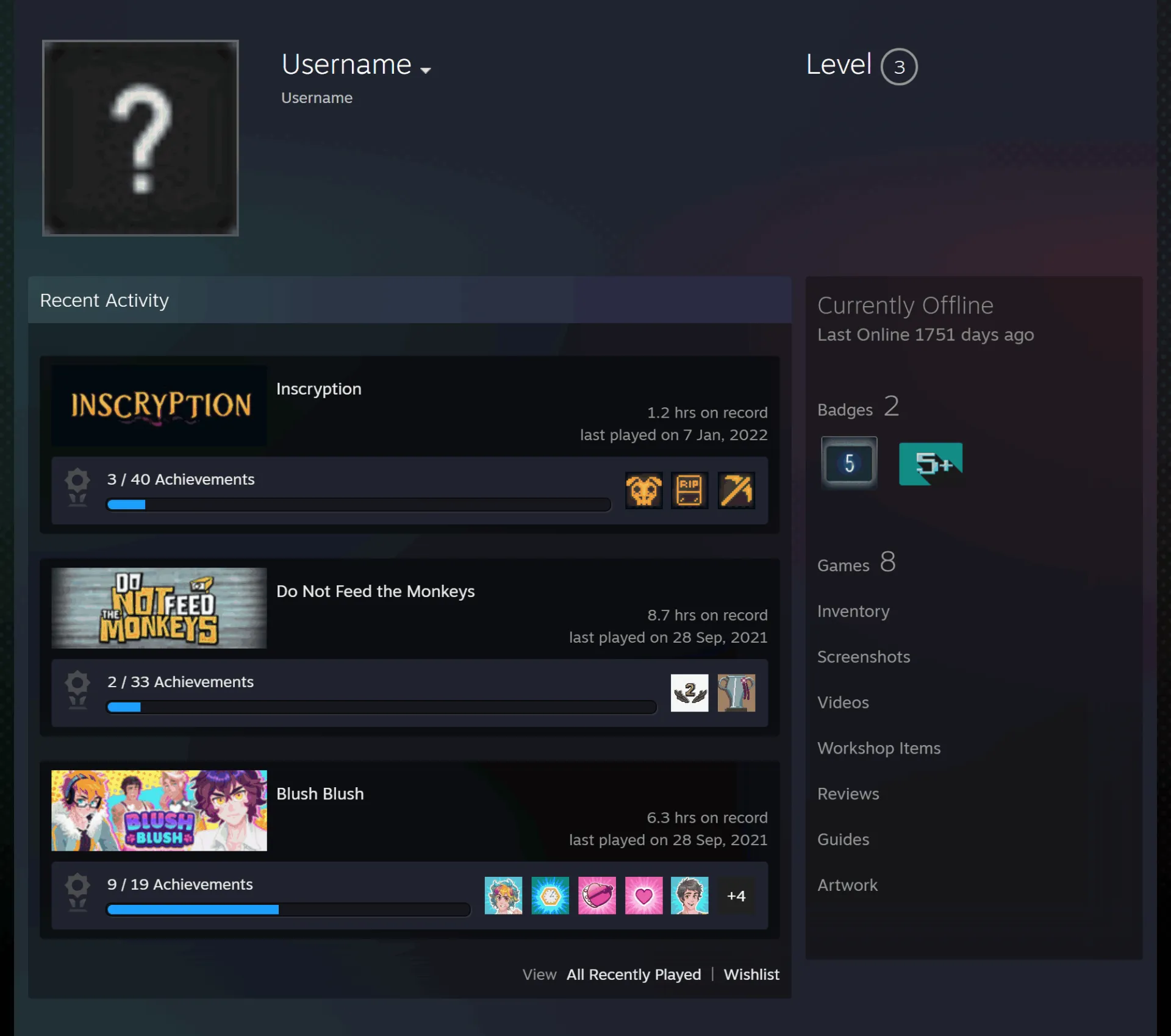
Task: Click the Monkeys trophy cup achievement icon
Action: [x=736, y=693]
